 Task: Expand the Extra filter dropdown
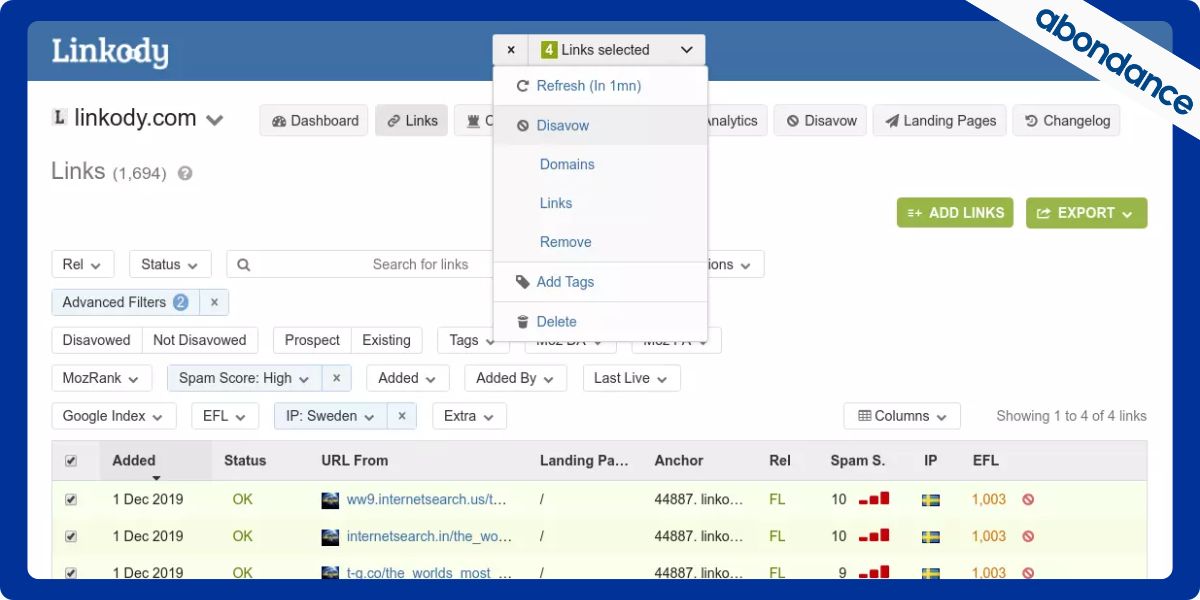[x=470, y=416]
